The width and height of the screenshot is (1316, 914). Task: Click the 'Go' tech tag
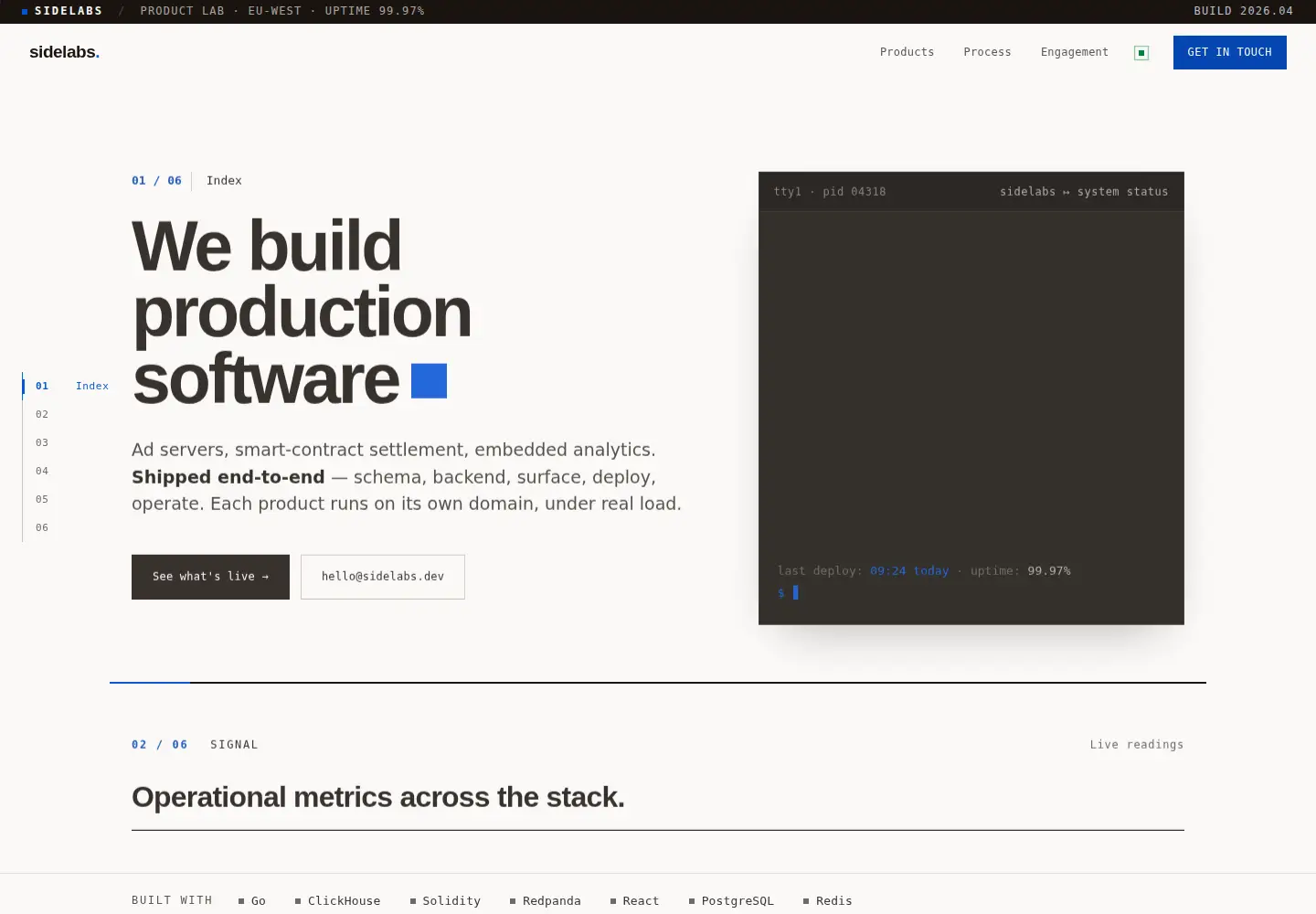pyautogui.click(x=252, y=901)
